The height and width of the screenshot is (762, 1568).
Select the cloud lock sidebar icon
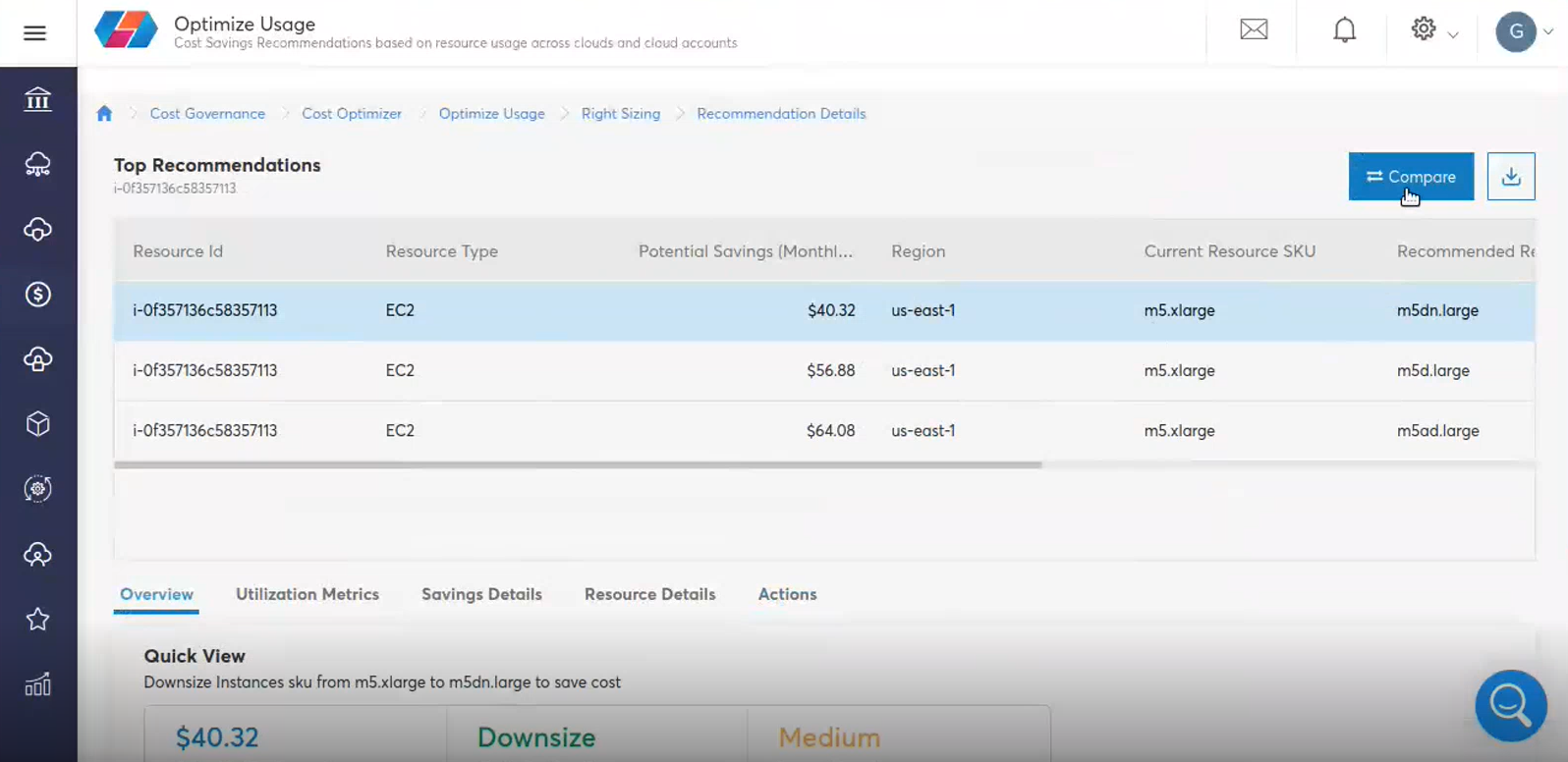(x=37, y=359)
